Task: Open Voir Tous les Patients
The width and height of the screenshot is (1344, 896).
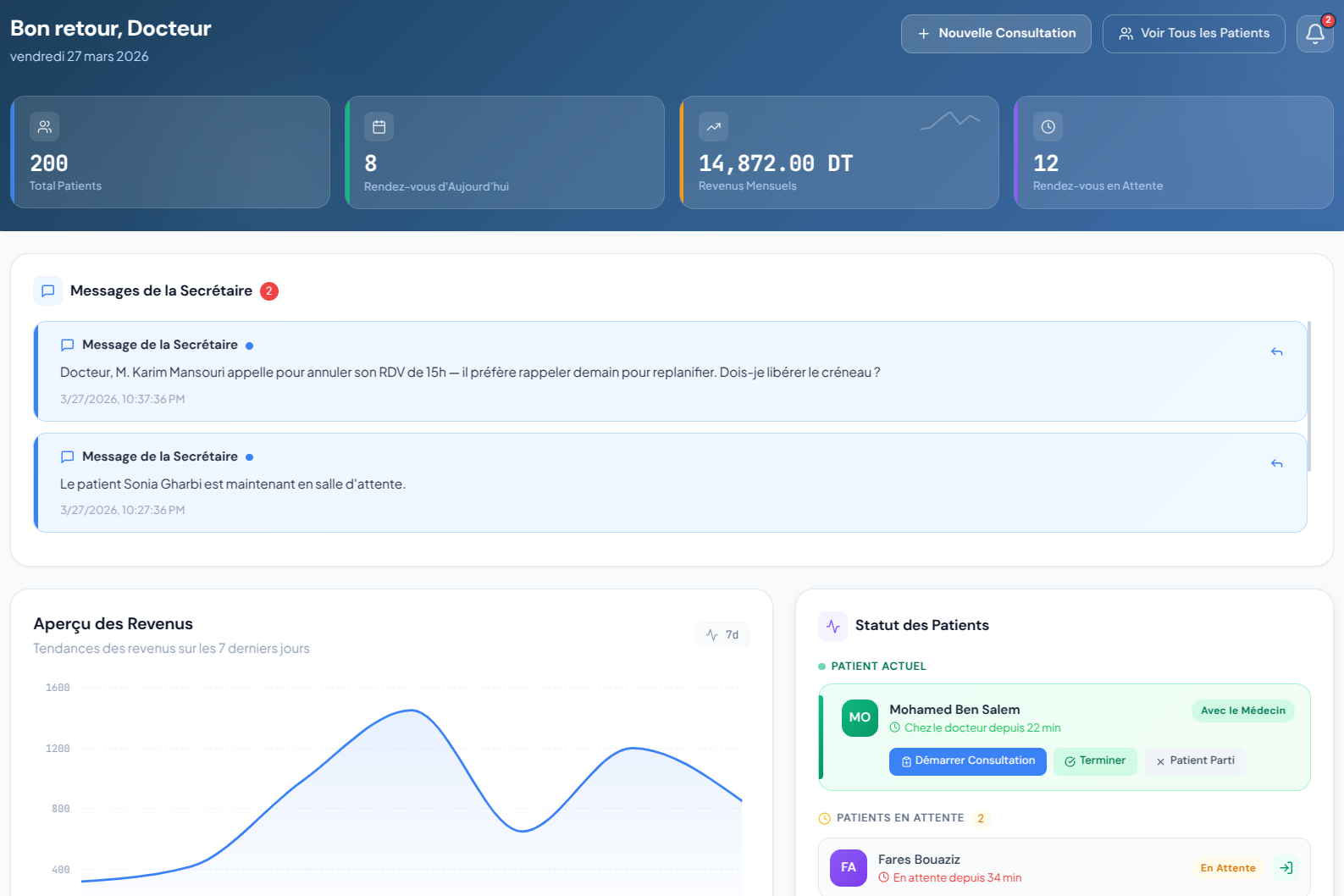Action: tap(1194, 34)
